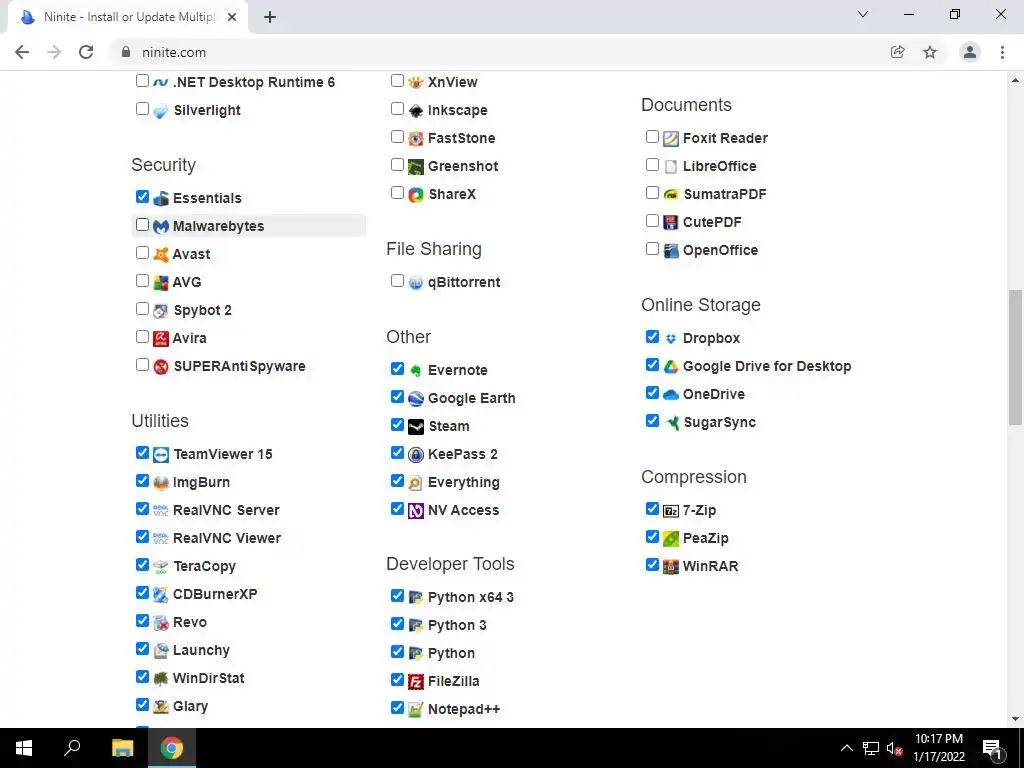Click the Silverlight label
1024x768 pixels.
207,110
